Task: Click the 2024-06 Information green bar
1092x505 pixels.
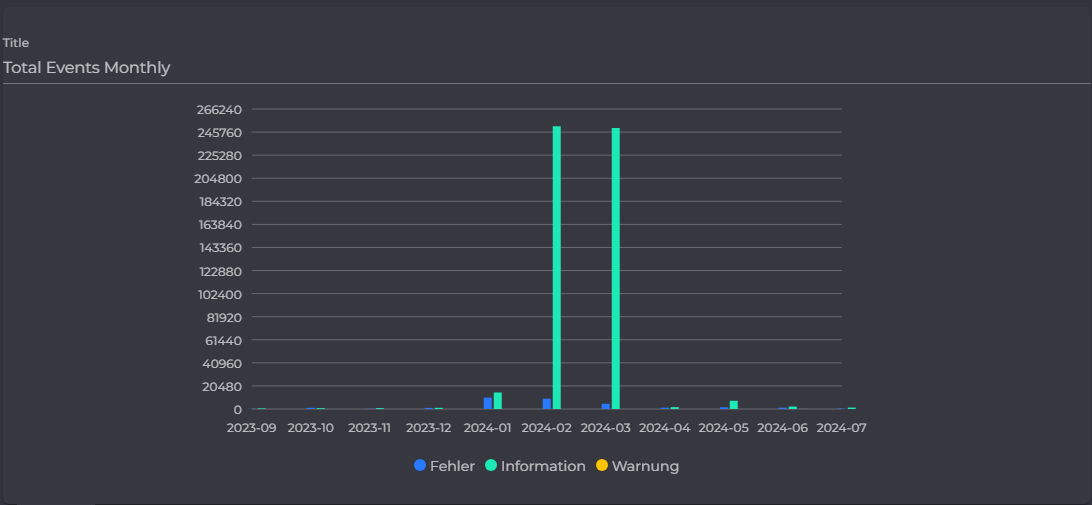Action: click(x=793, y=407)
